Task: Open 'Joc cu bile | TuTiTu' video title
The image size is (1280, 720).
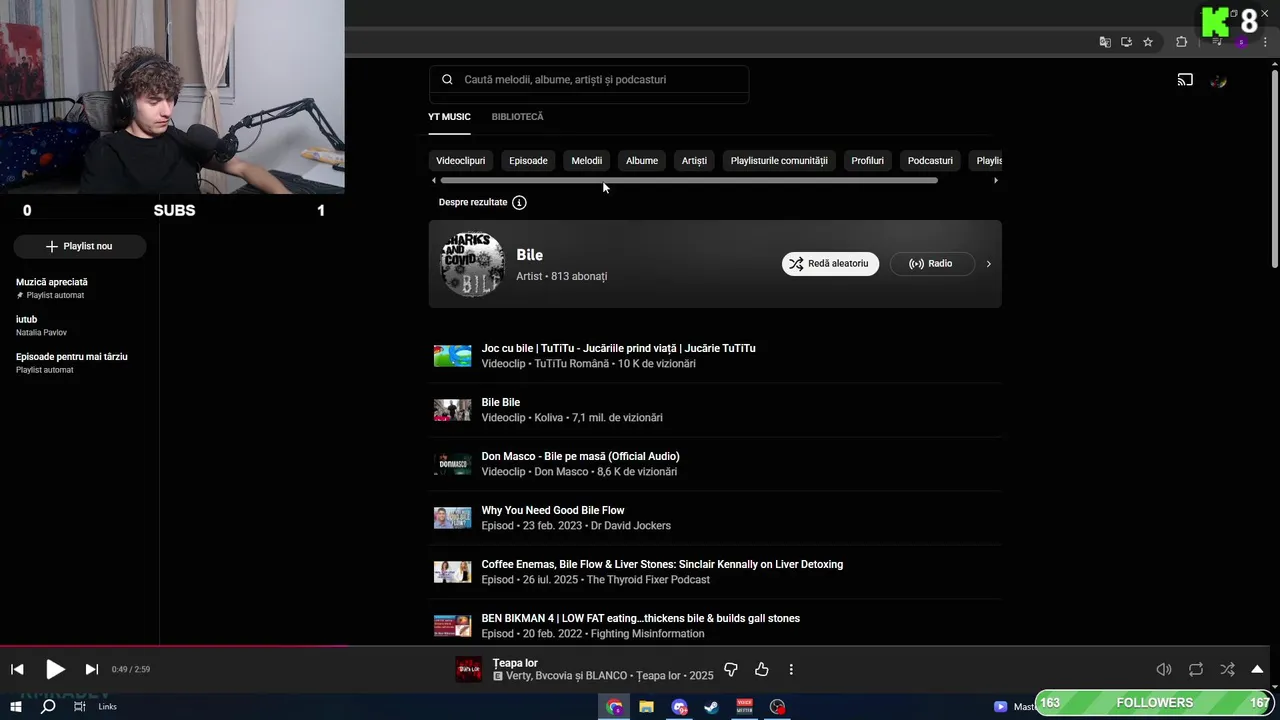Action: [x=618, y=349]
